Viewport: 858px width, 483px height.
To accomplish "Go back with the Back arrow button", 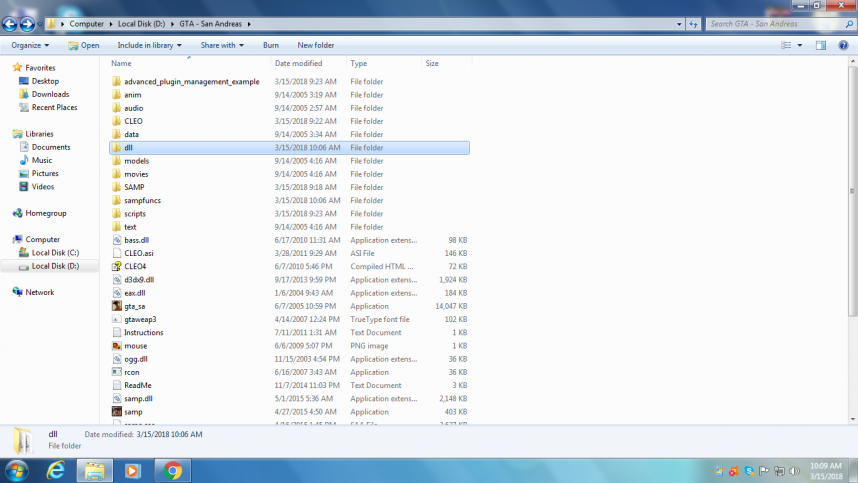I will [x=10, y=24].
